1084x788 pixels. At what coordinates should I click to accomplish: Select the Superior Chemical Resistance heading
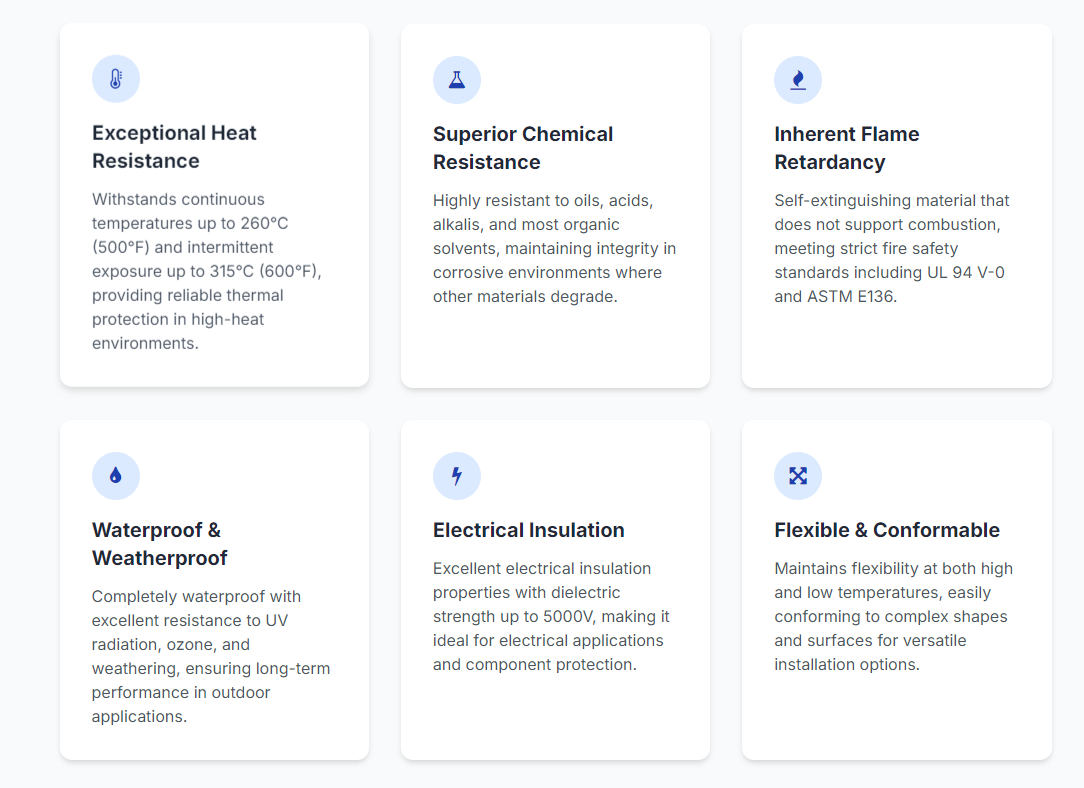(x=523, y=148)
